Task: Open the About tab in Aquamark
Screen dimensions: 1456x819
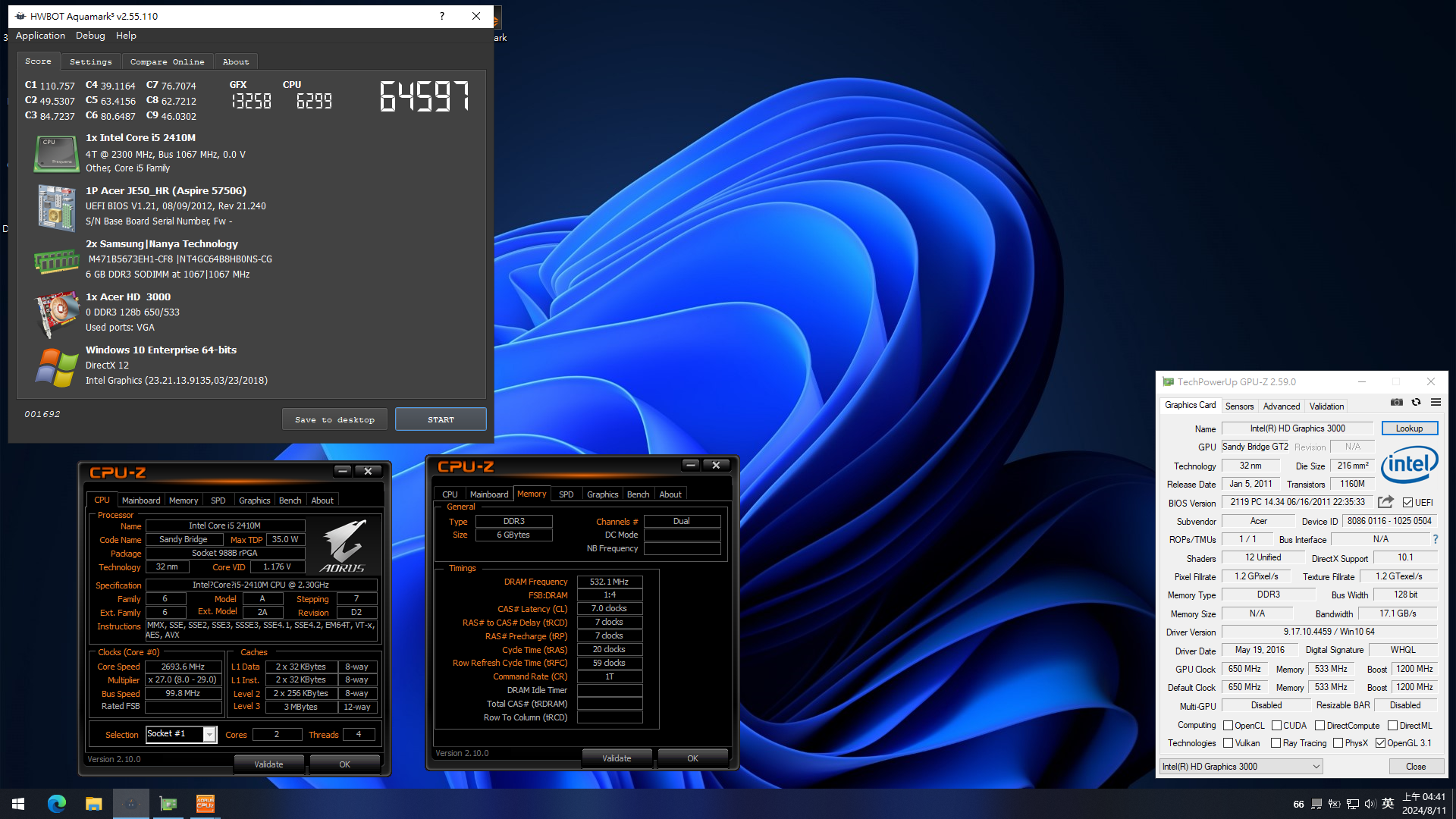Action: click(236, 61)
